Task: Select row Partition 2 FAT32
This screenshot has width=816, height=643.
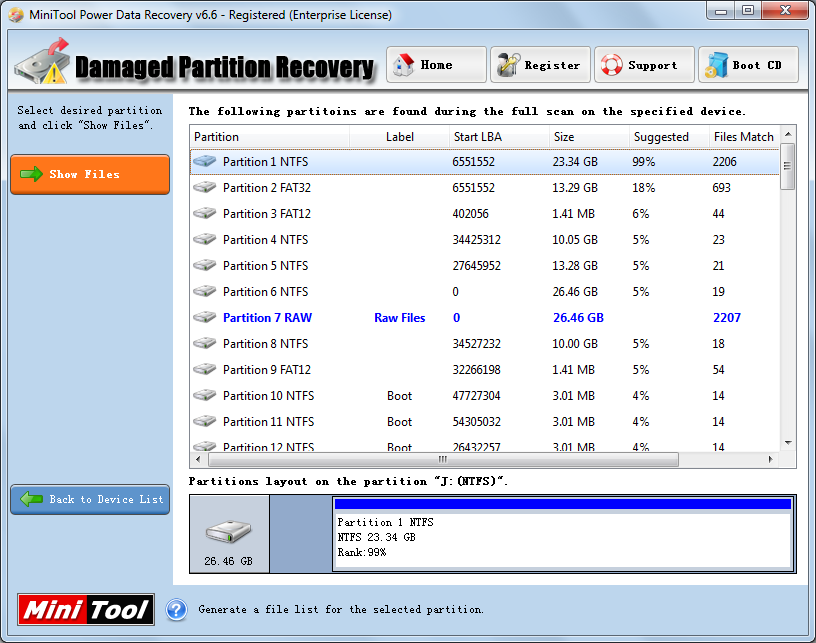Action: (x=484, y=188)
